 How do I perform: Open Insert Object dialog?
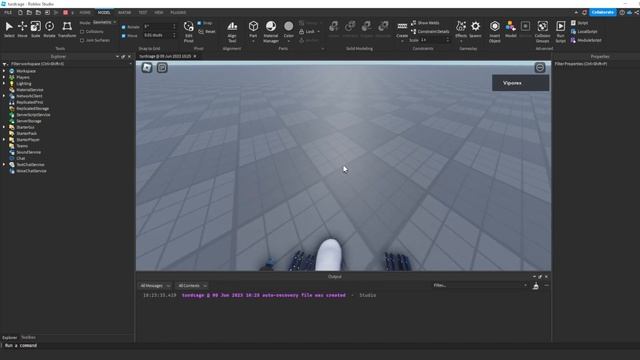click(x=495, y=31)
